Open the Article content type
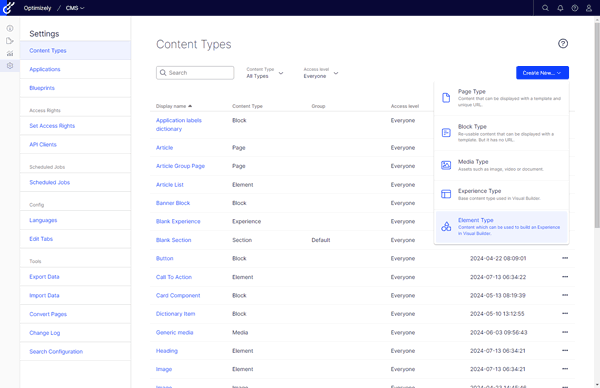The height and width of the screenshot is (388, 600). click(x=165, y=148)
